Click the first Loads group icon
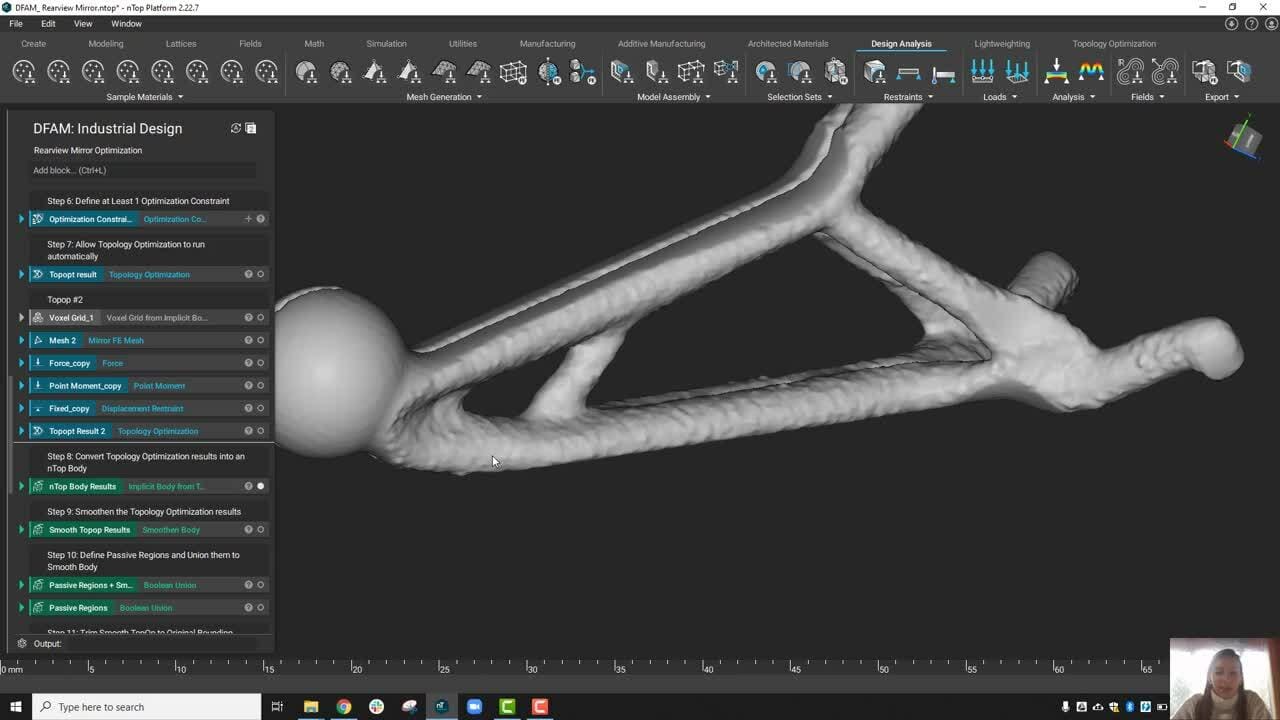1280x720 pixels. coord(982,72)
